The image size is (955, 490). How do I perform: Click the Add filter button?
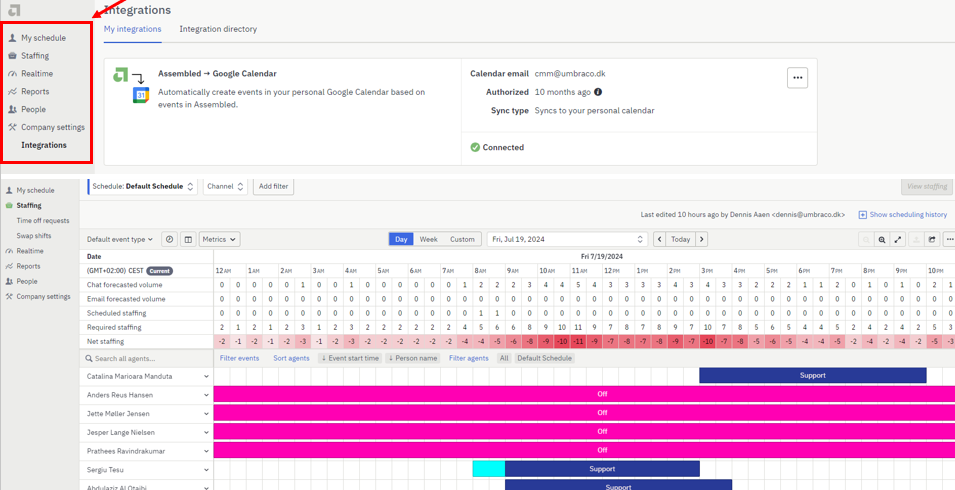click(273, 187)
